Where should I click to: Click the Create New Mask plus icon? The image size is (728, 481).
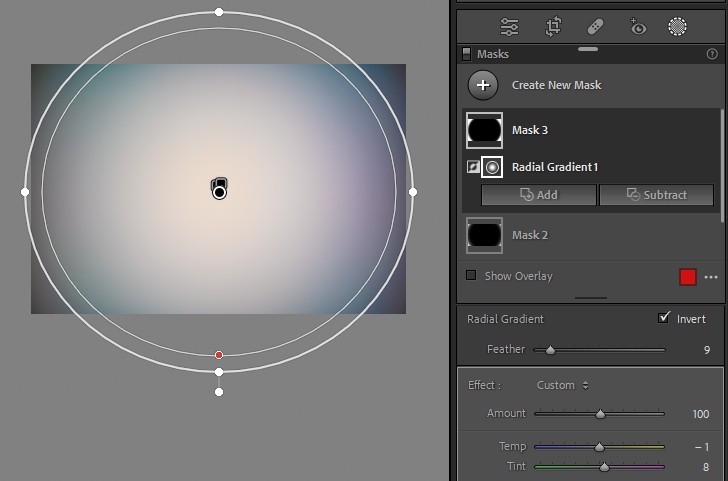coord(483,85)
